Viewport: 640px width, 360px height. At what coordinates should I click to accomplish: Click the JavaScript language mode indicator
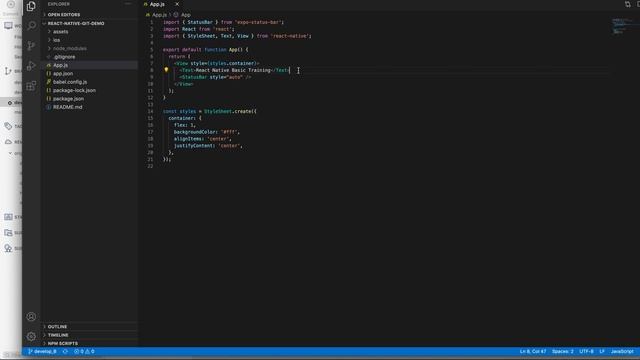point(622,351)
